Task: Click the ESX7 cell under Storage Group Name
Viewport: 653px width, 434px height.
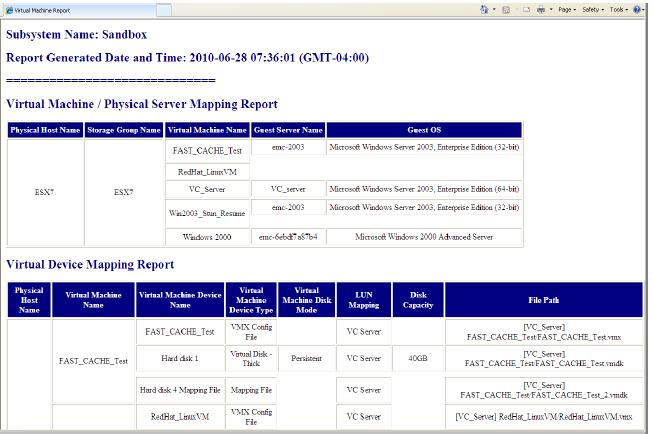Action: [124, 192]
